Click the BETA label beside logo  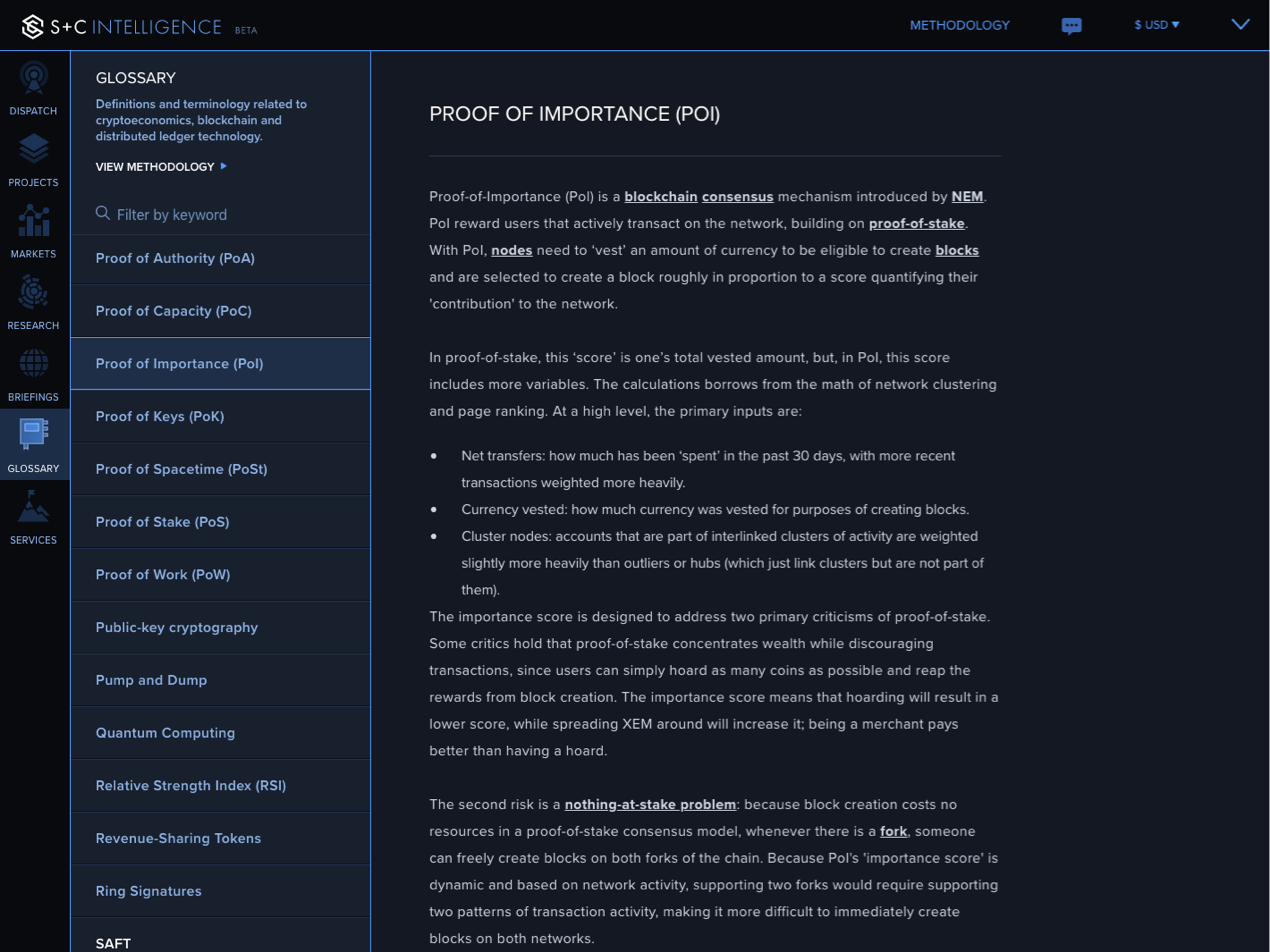pos(246,30)
